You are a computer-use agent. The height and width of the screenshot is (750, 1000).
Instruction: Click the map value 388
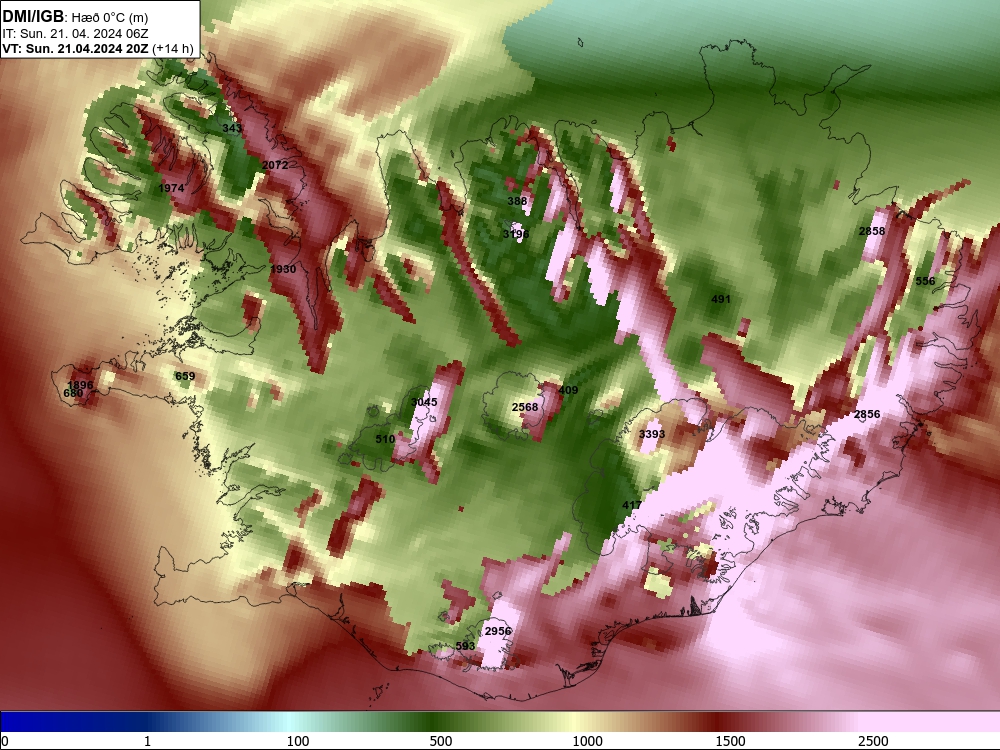tap(517, 201)
